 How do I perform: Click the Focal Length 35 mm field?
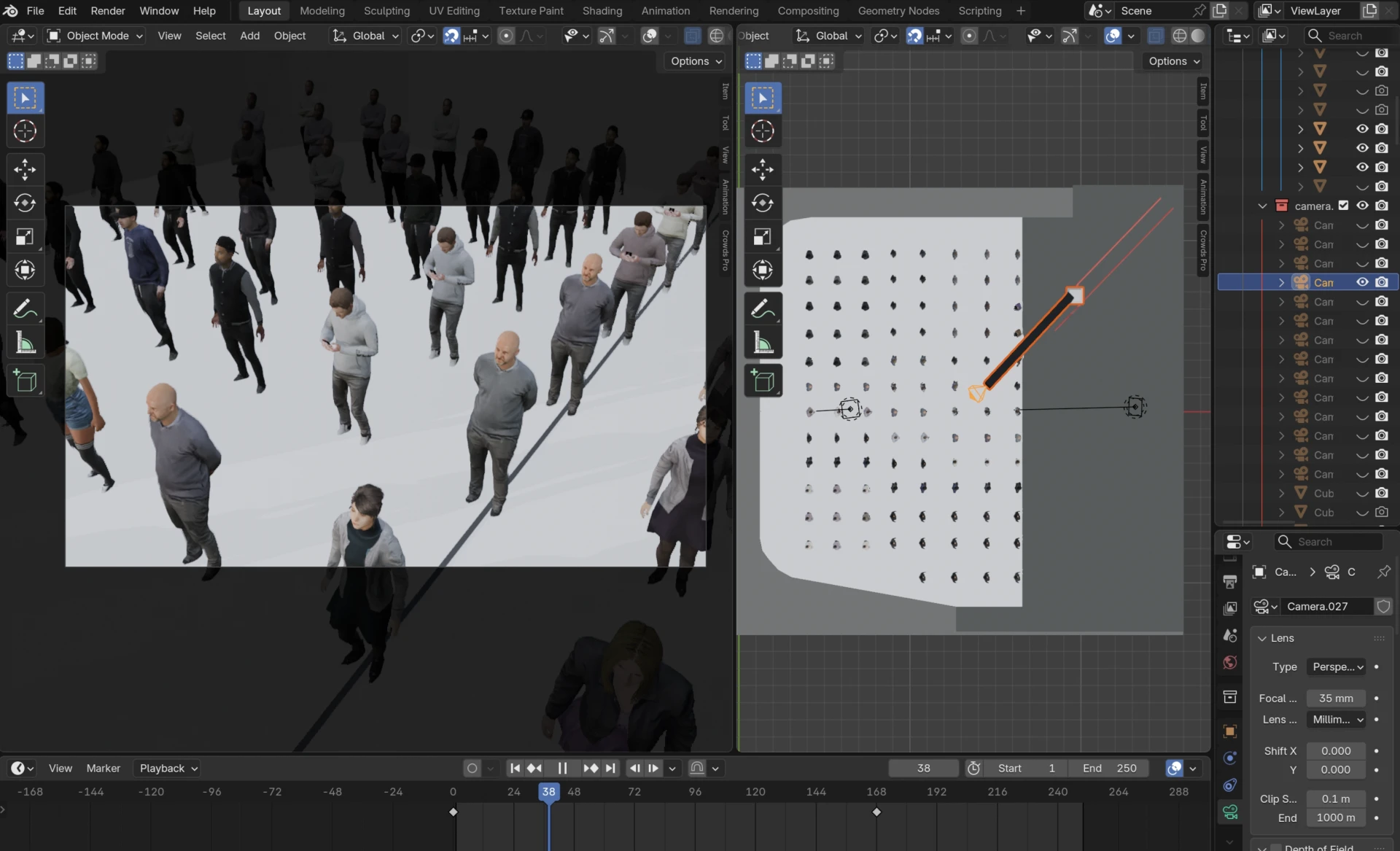coord(1336,698)
